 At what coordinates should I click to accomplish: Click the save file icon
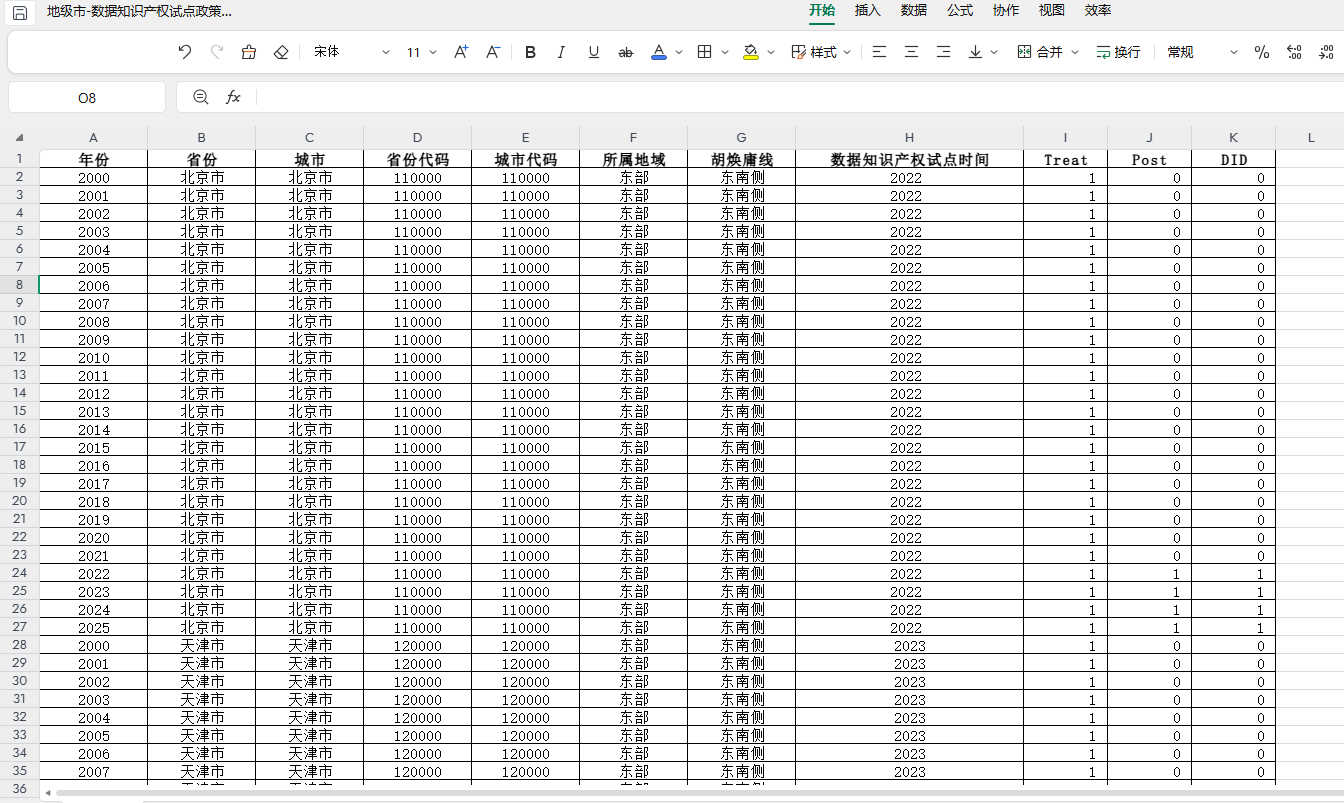pyautogui.click(x=20, y=11)
